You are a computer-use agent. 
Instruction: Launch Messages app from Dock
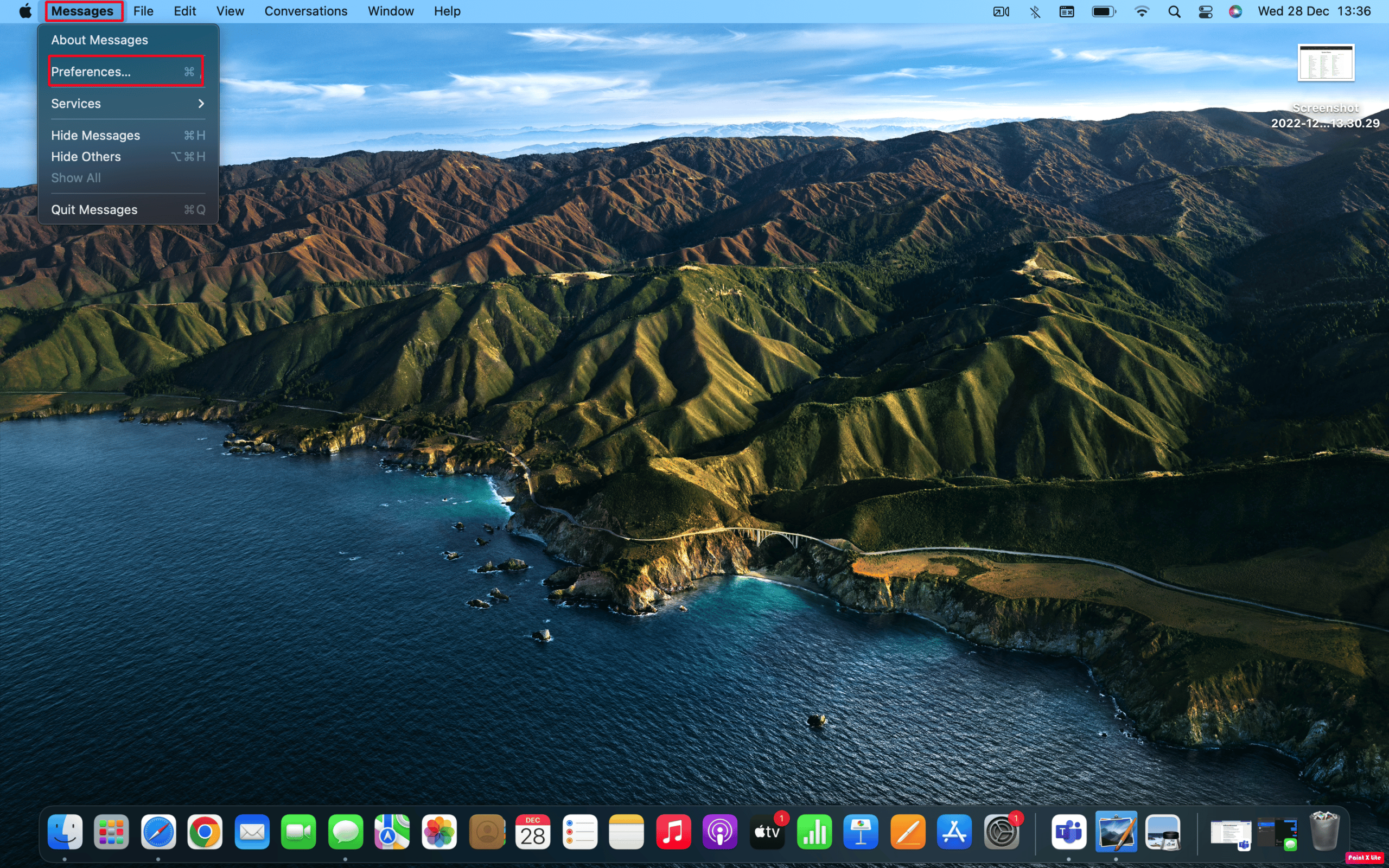pos(345,833)
